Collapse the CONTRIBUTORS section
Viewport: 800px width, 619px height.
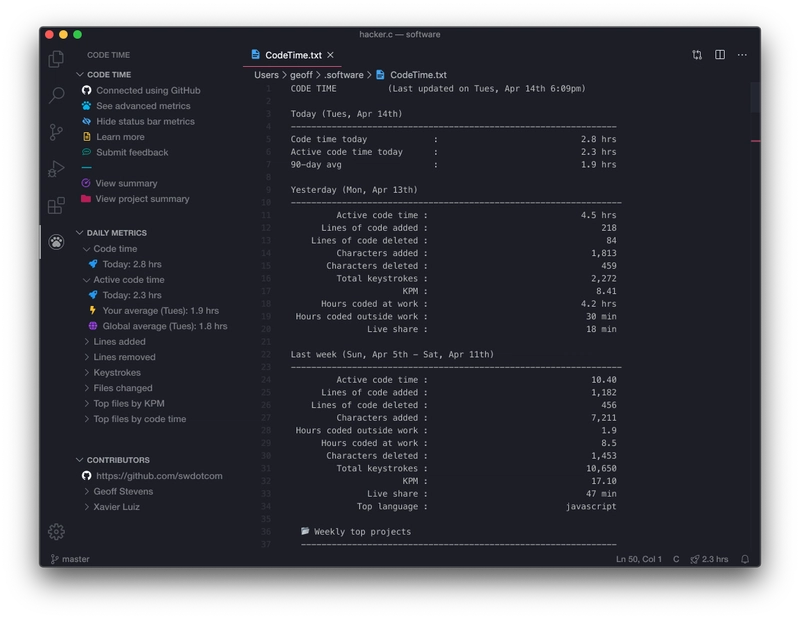[x=80, y=460]
